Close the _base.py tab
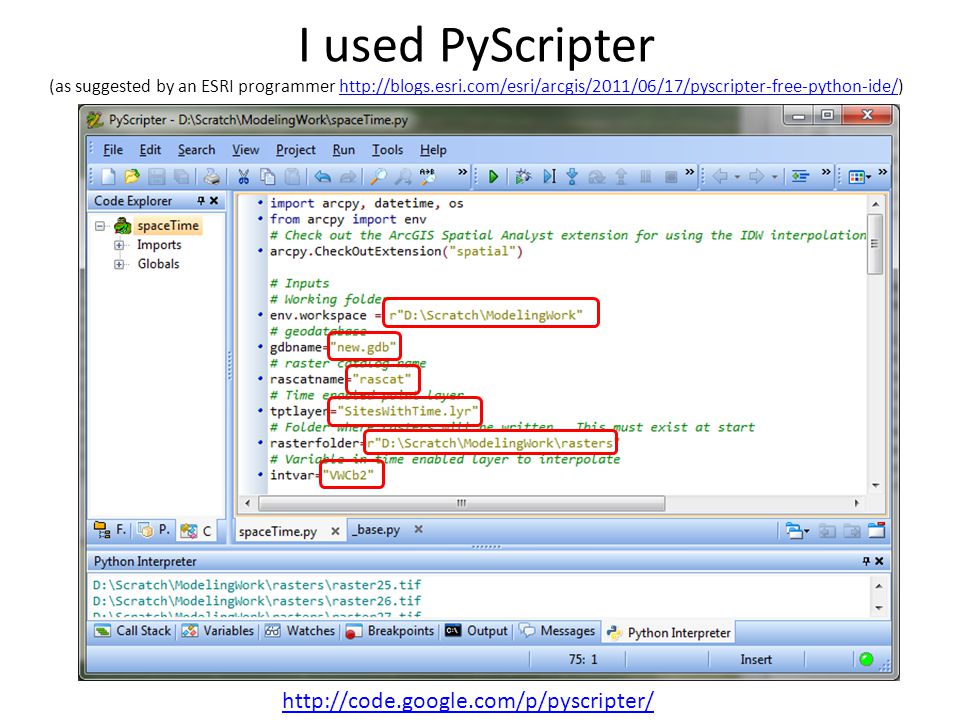This screenshot has height=720, width=960. 418,529
